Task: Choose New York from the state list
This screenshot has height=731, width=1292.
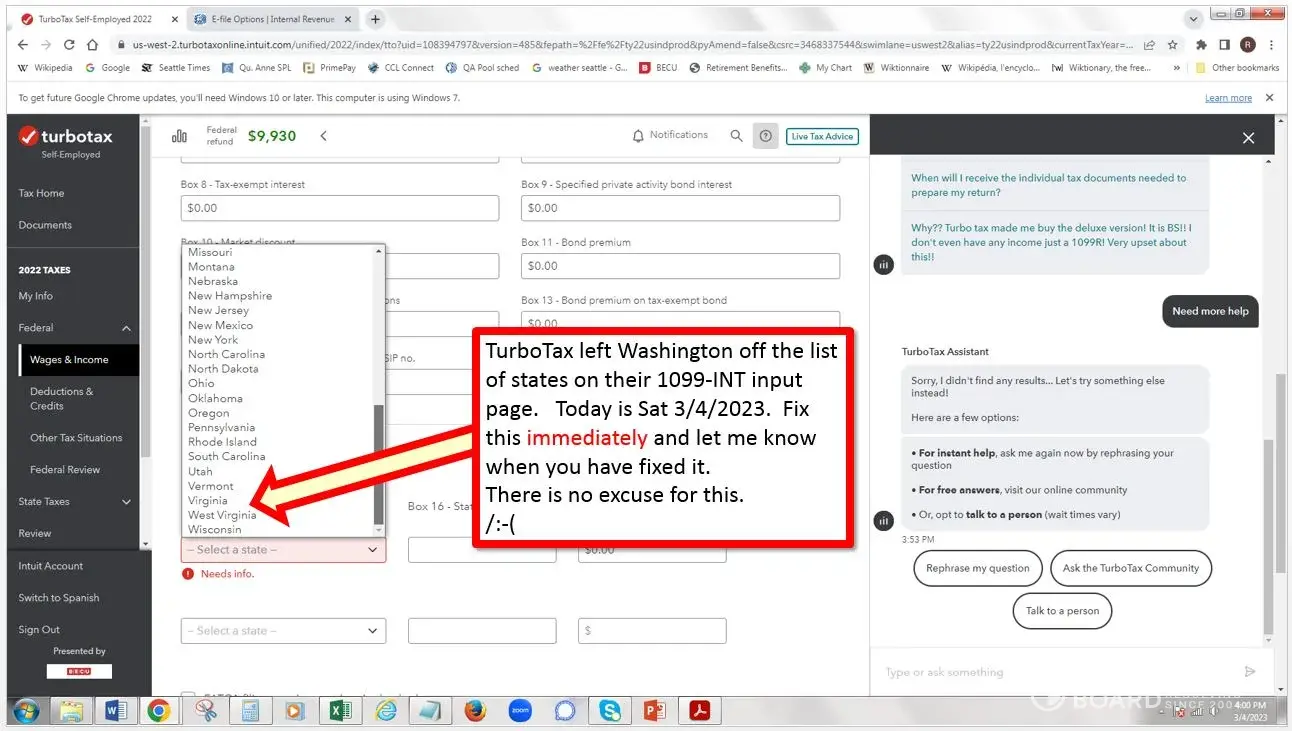Action: click(x=213, y=340)
